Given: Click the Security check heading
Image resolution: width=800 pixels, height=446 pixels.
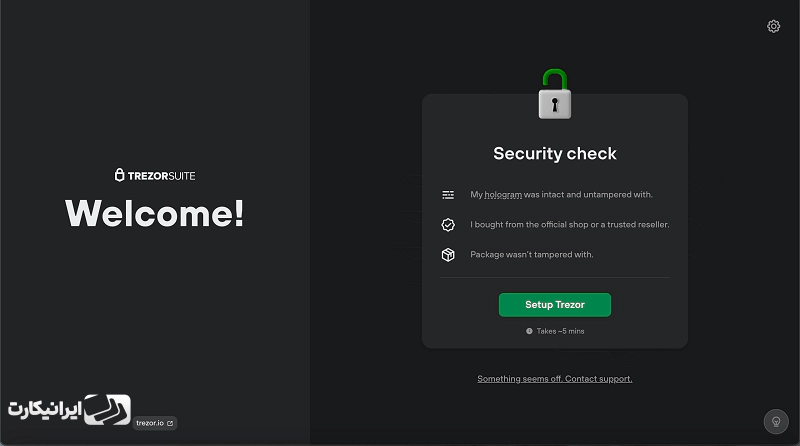Looking at the screenshot, I should coord(555,154).
